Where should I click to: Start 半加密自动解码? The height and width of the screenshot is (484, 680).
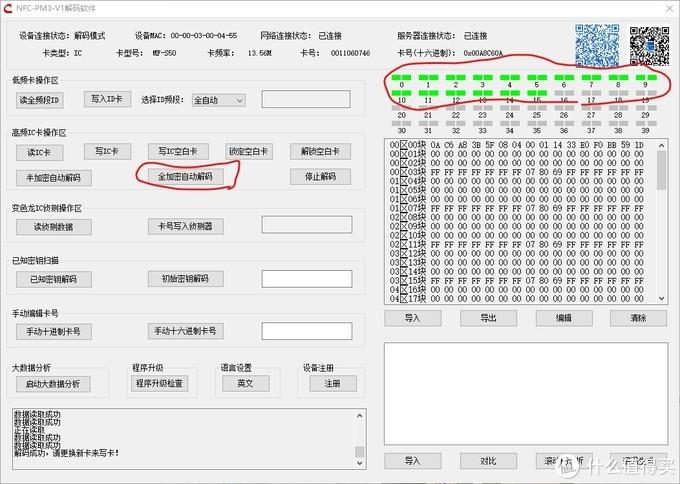pos(53,178)
